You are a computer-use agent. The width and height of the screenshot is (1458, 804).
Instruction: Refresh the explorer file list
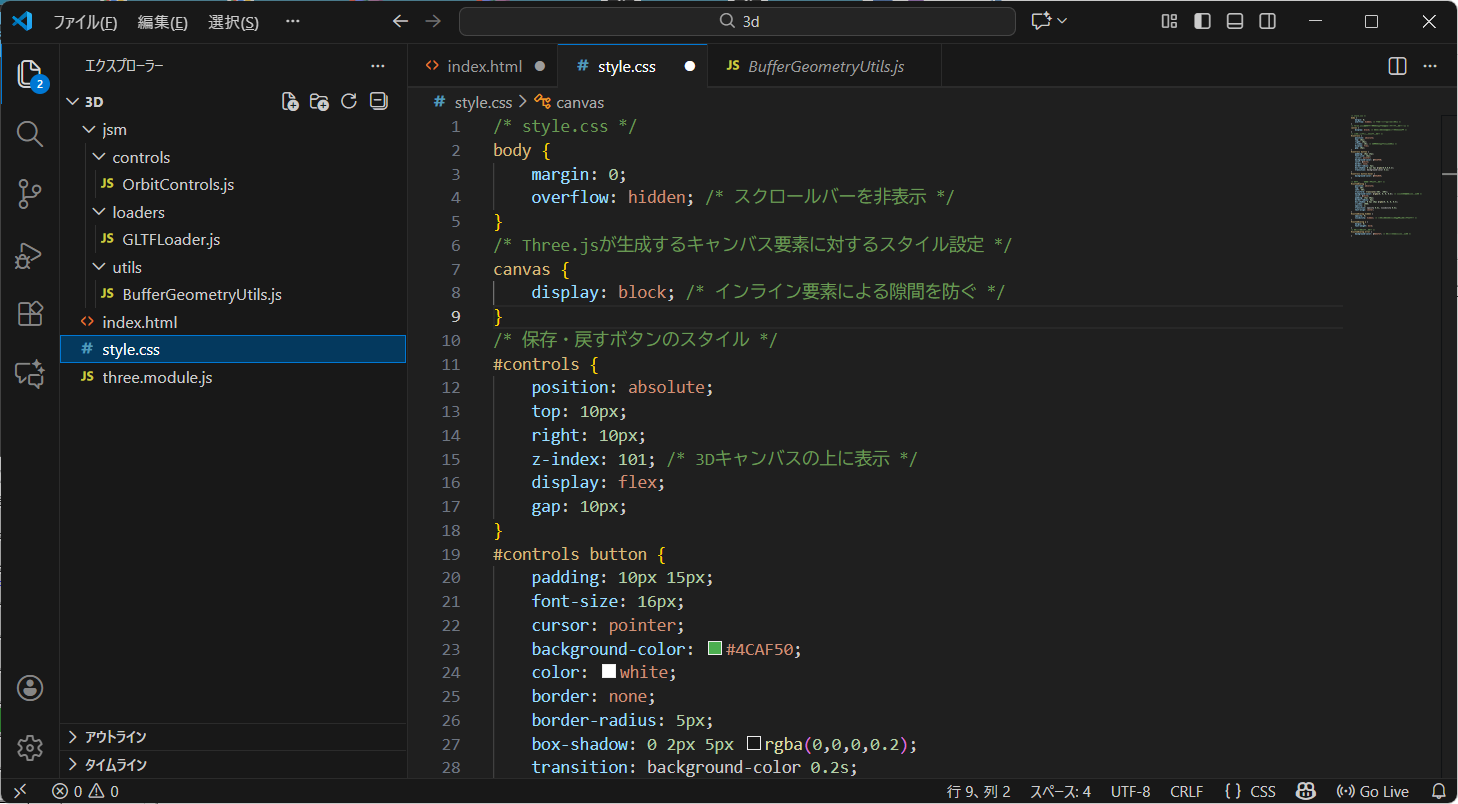[x=348, y=100]
